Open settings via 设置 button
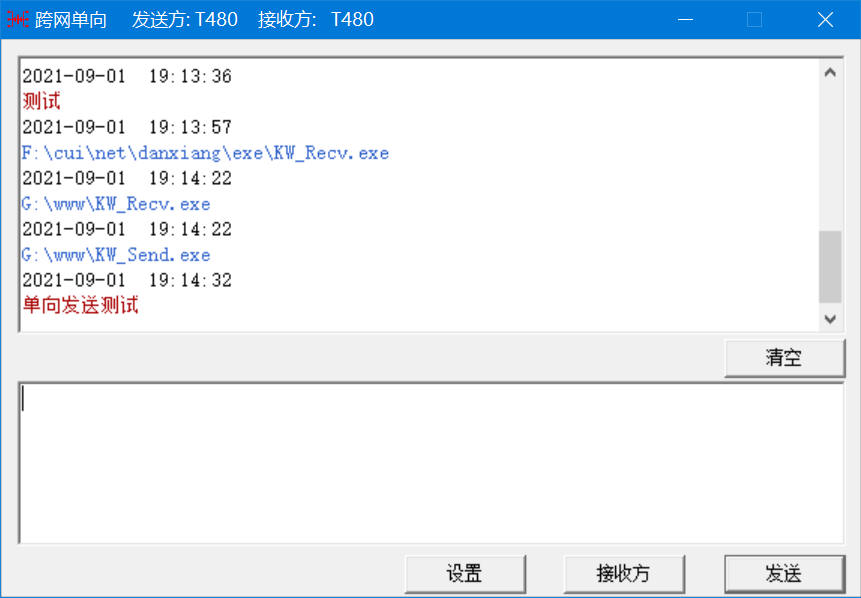861x598 pixels. coord(465,574)
